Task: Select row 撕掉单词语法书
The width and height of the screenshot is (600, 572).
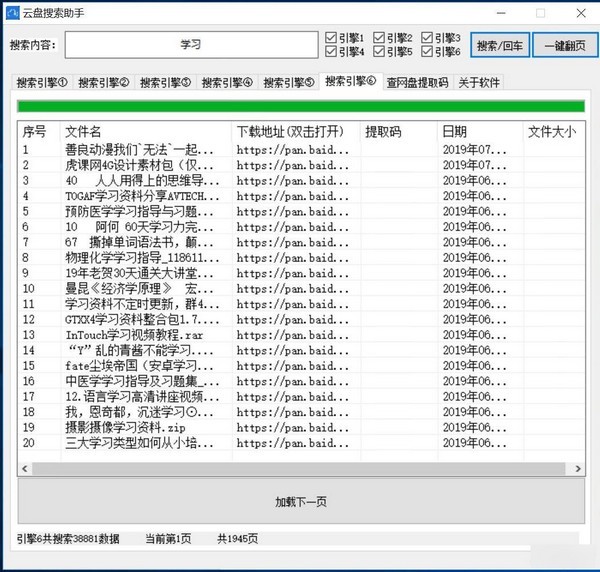Action: [x=301, y=242]
